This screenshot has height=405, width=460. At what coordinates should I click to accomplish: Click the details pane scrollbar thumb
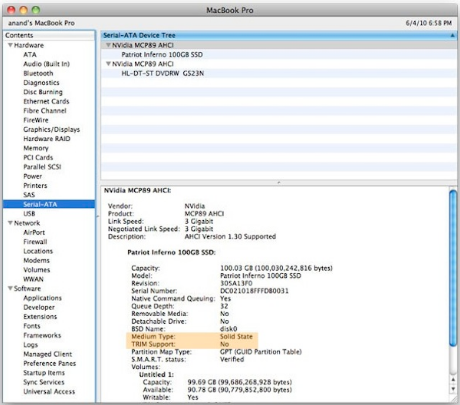(453, 268)
